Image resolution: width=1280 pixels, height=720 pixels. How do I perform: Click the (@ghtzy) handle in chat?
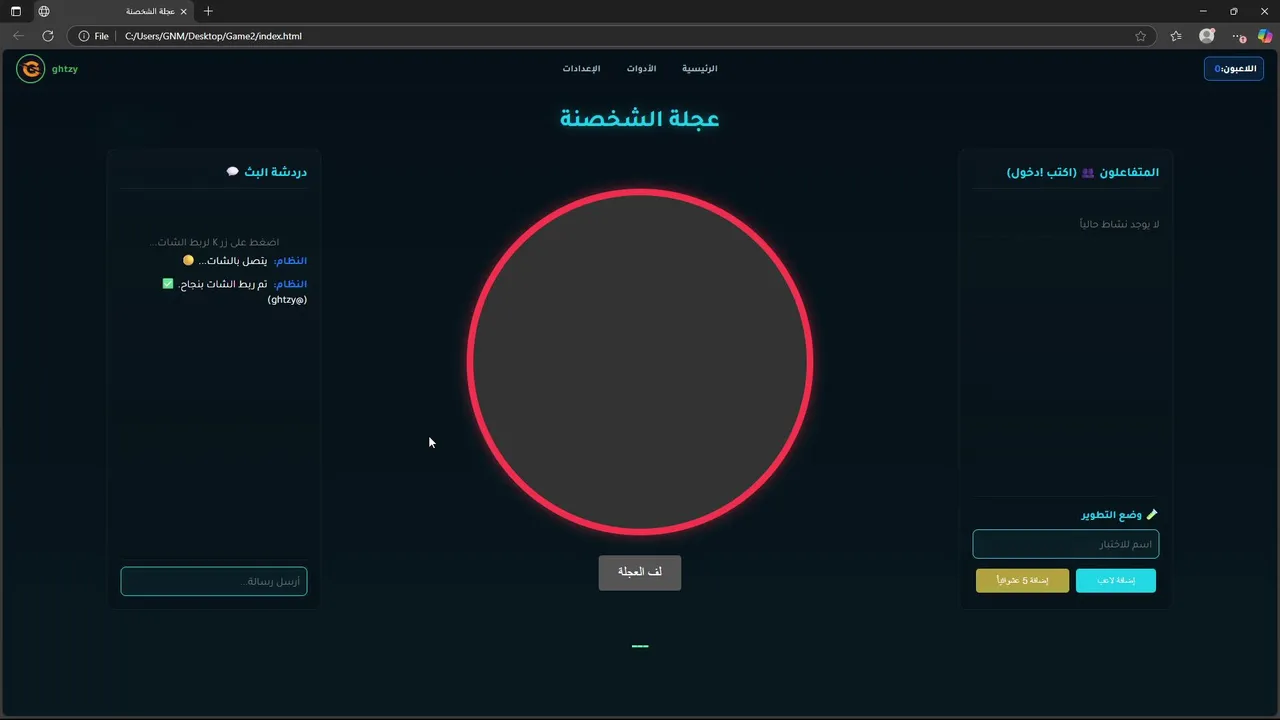[x=287, y=299]
